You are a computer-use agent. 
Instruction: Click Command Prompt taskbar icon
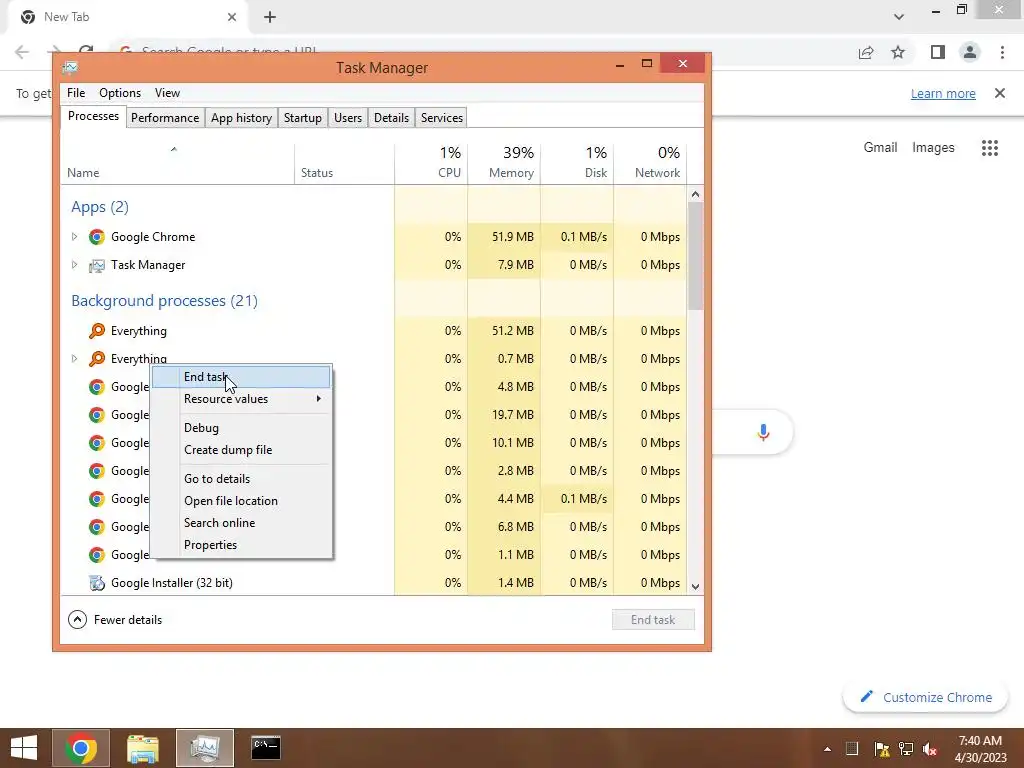[266, 748]
